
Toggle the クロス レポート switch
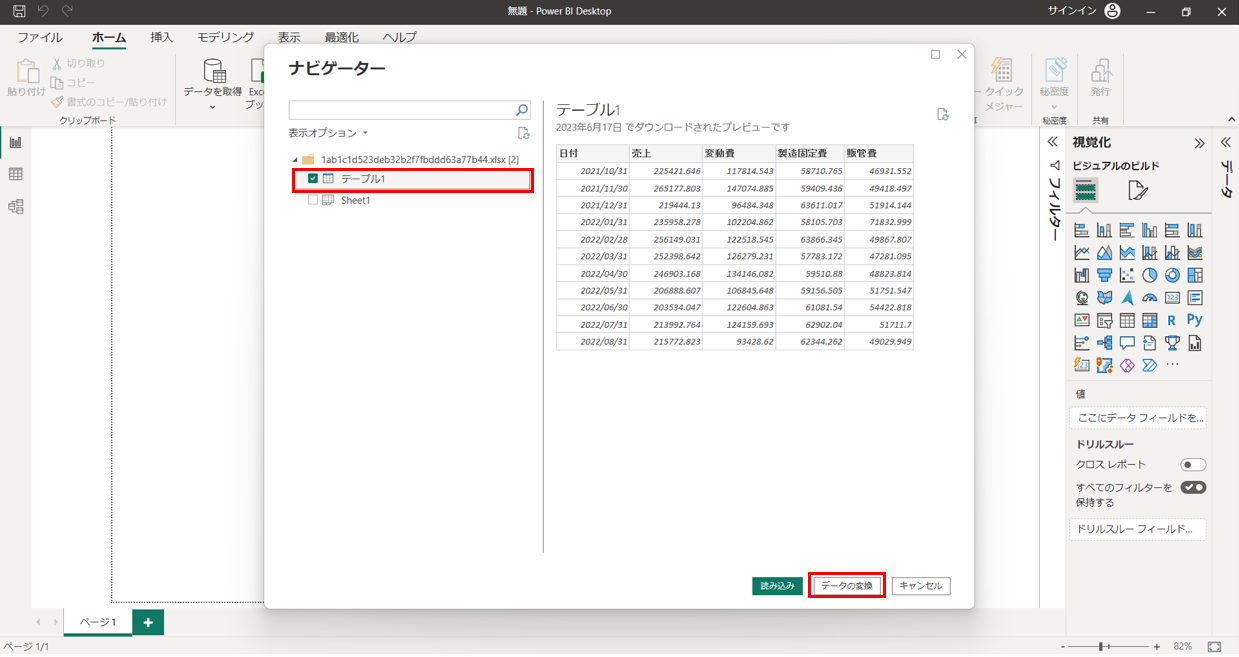click(1193, 465)
